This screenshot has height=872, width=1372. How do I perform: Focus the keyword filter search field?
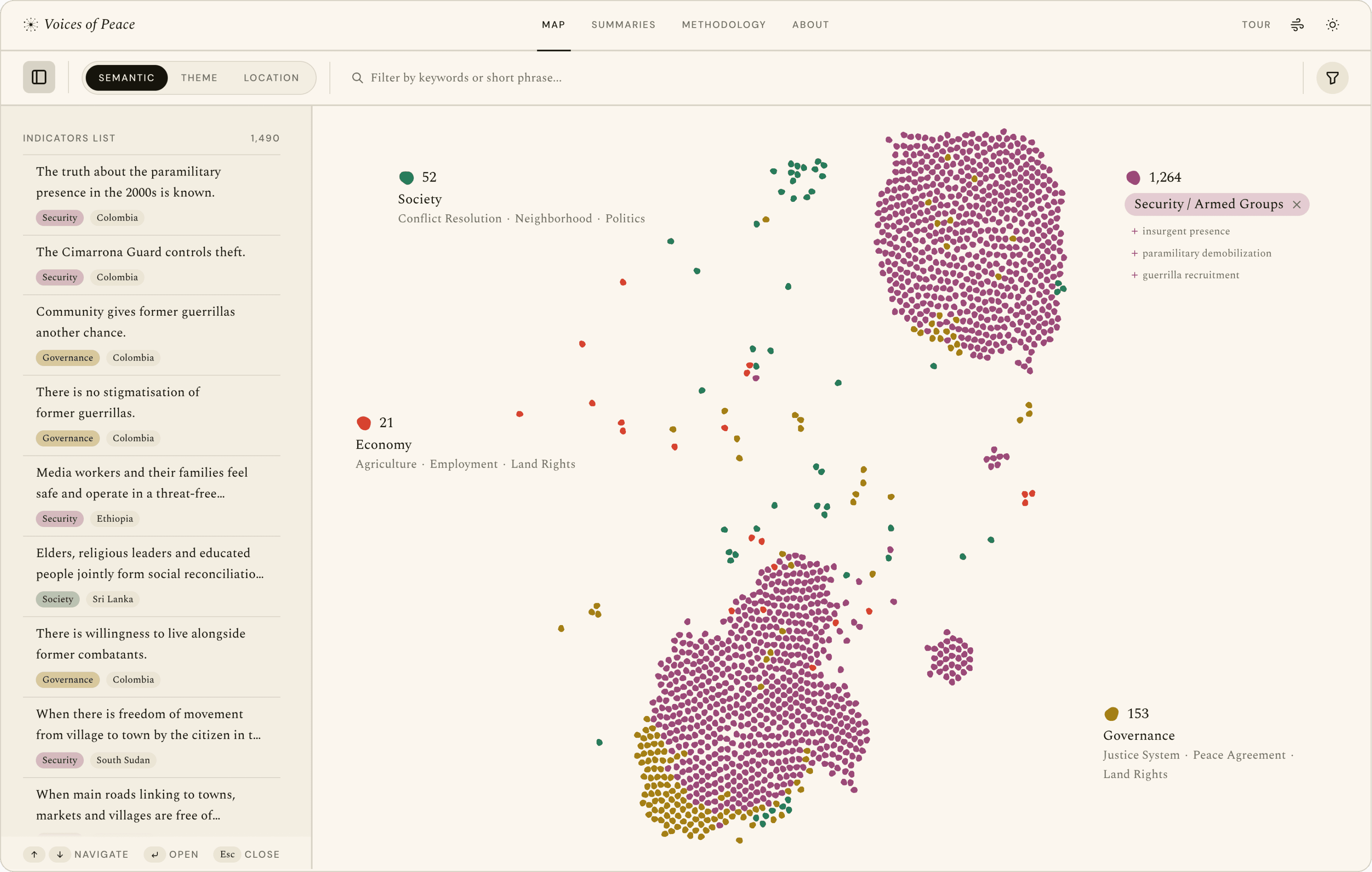coord(820,77)
